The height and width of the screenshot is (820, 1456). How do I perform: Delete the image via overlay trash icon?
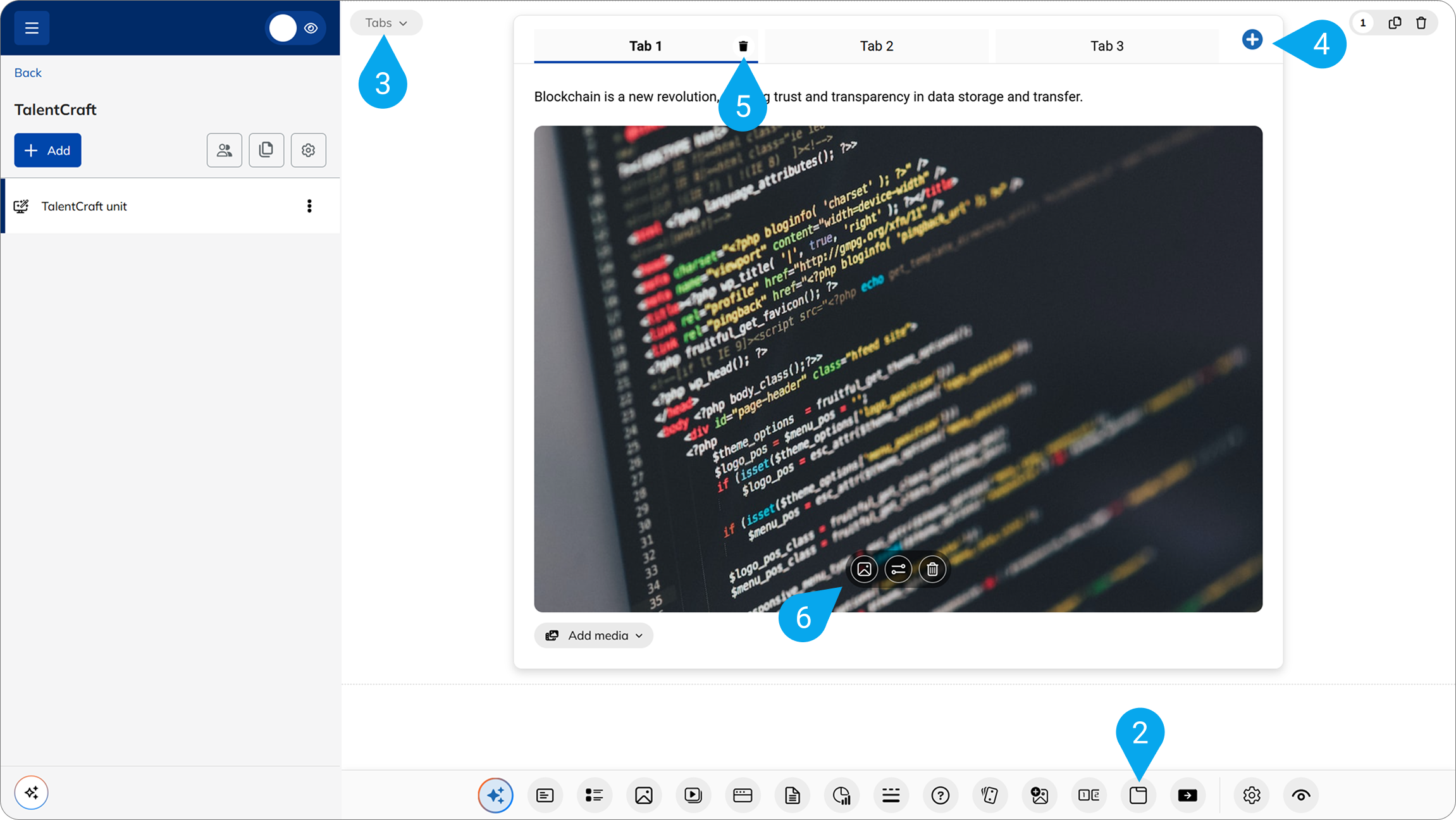tap(932, 569)
